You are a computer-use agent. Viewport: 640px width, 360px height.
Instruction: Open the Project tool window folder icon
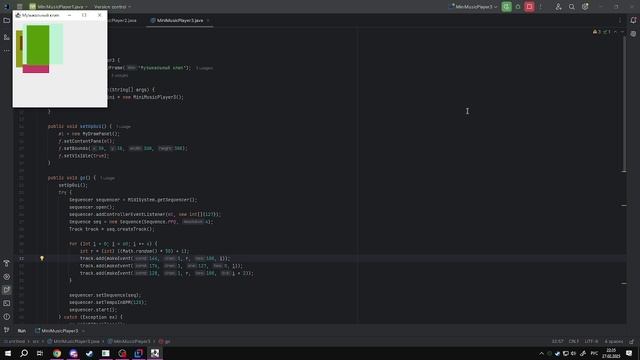pyautogui.click(x=7, y=20)
